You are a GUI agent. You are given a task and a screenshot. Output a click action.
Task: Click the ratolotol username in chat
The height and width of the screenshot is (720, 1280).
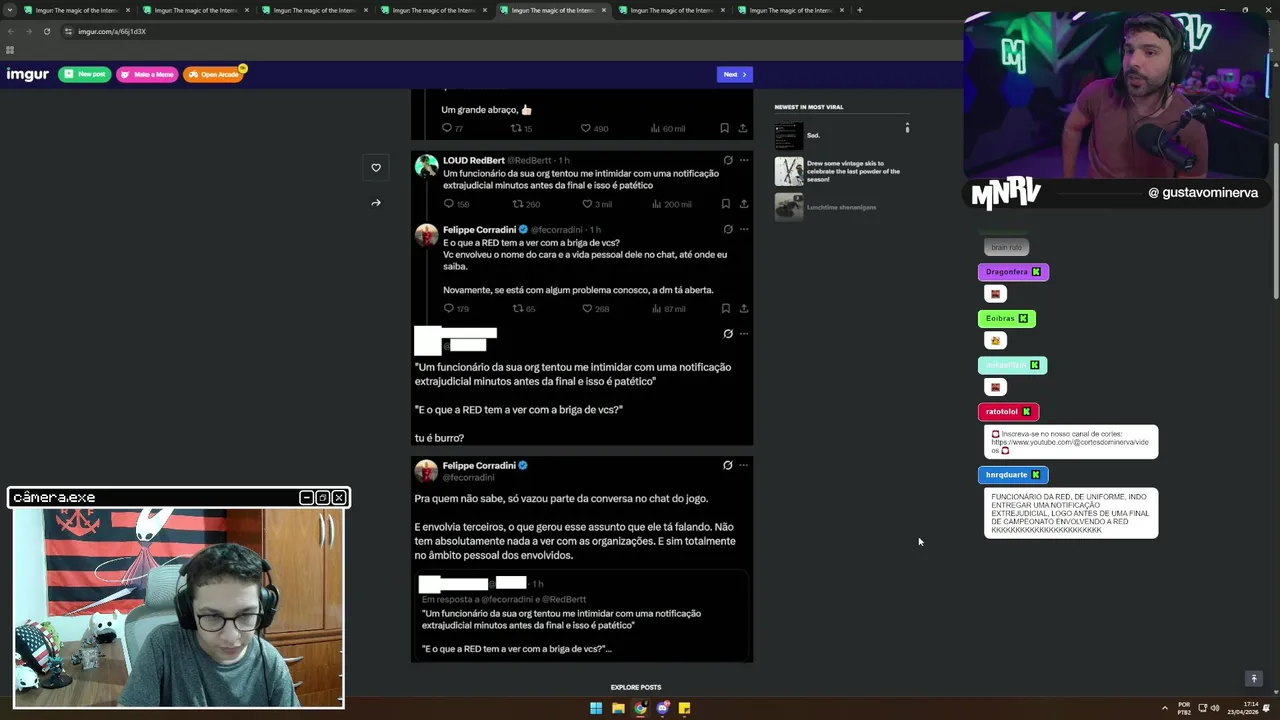click(x=1001, y=412)
